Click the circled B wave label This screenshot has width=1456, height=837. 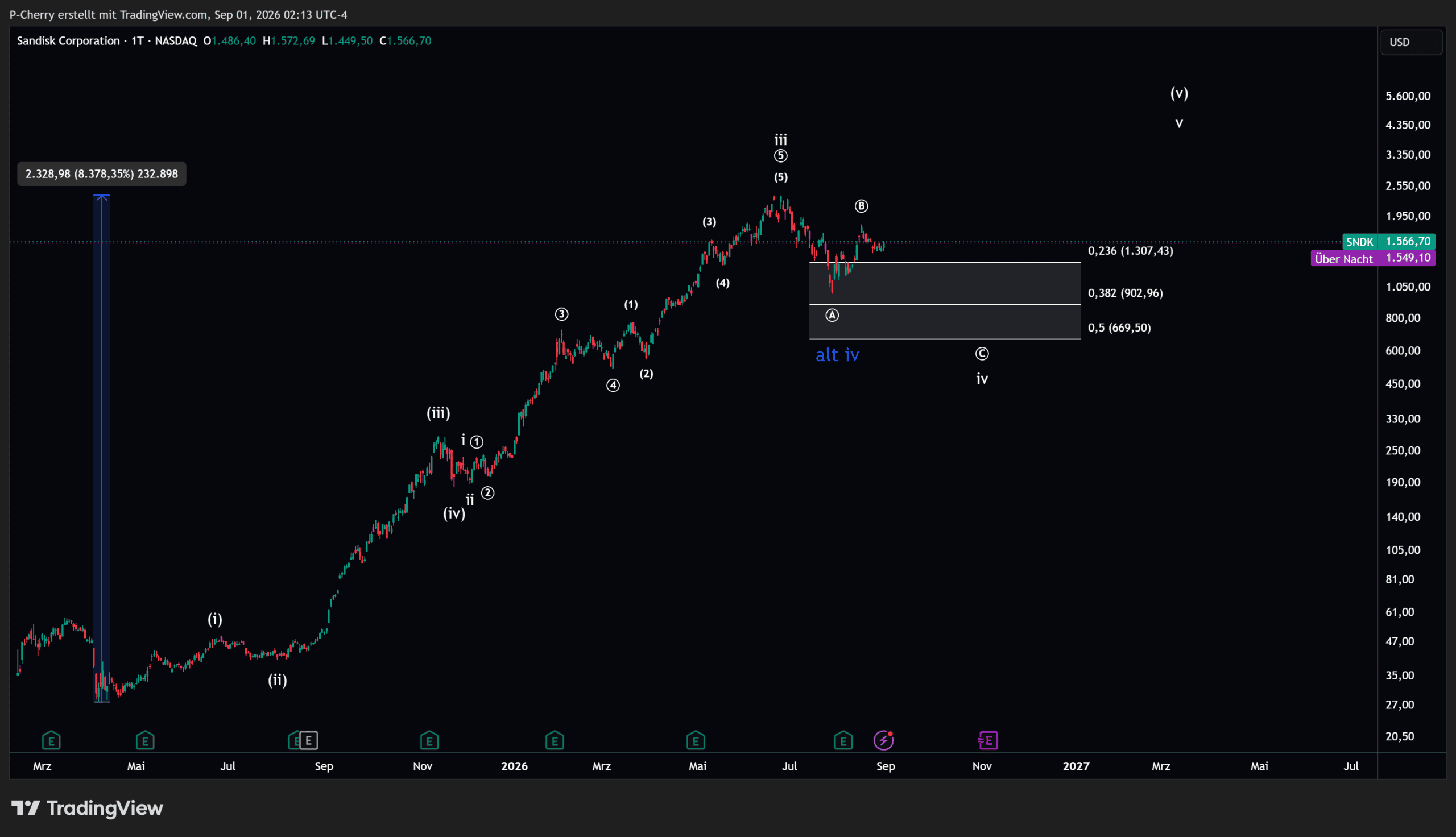(861, 206)
